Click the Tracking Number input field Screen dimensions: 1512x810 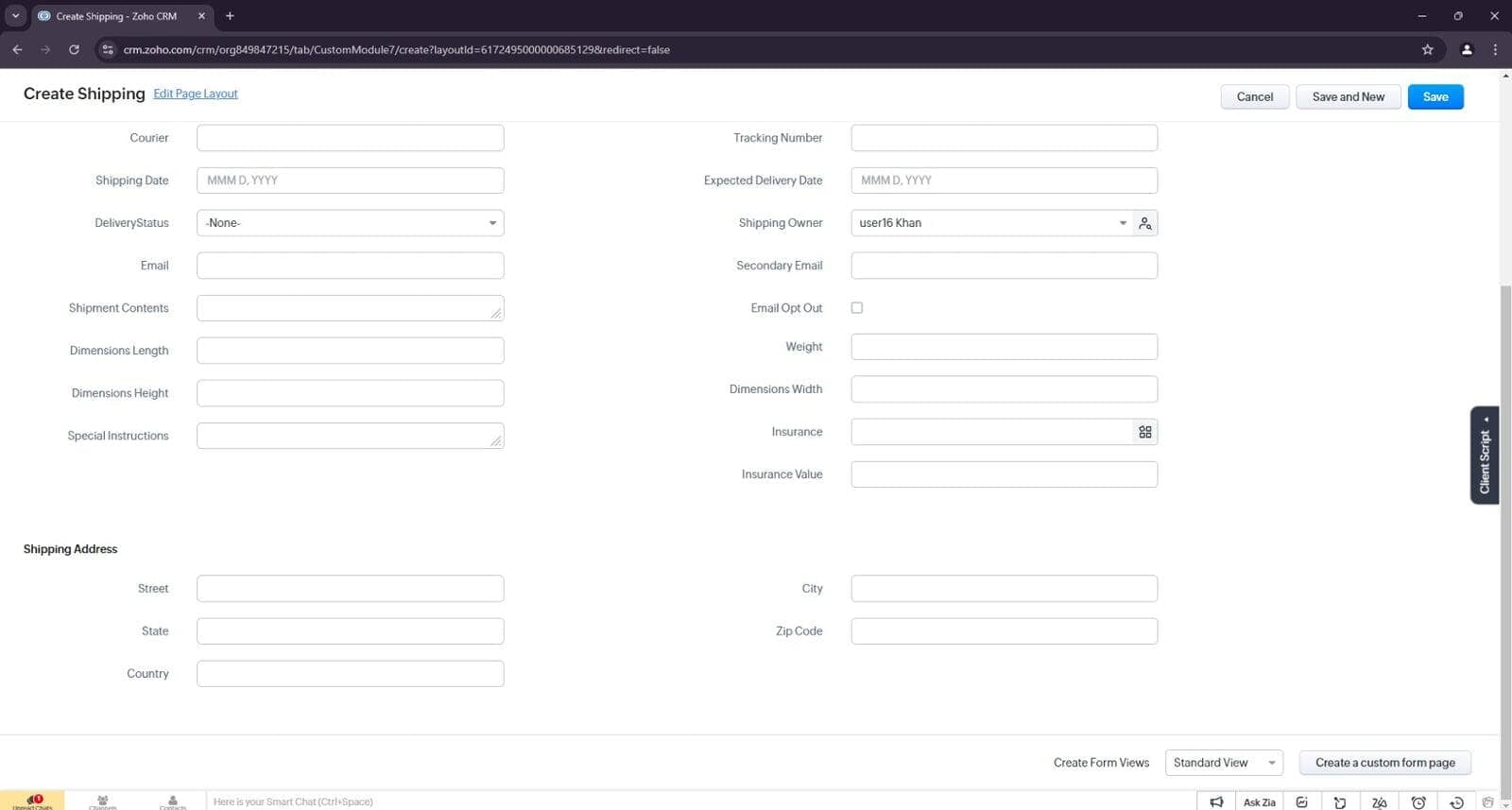coord(1004,138)
